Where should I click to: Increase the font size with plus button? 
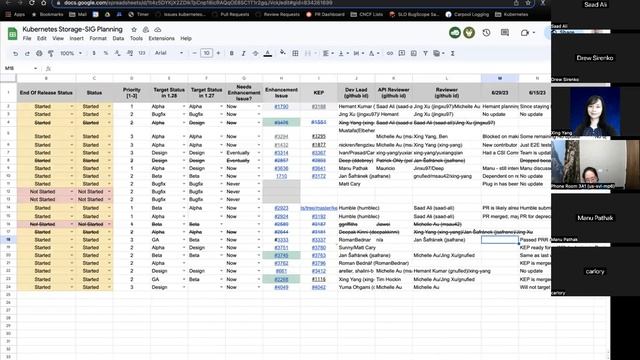pyautogui.click(x=218, y=53)
